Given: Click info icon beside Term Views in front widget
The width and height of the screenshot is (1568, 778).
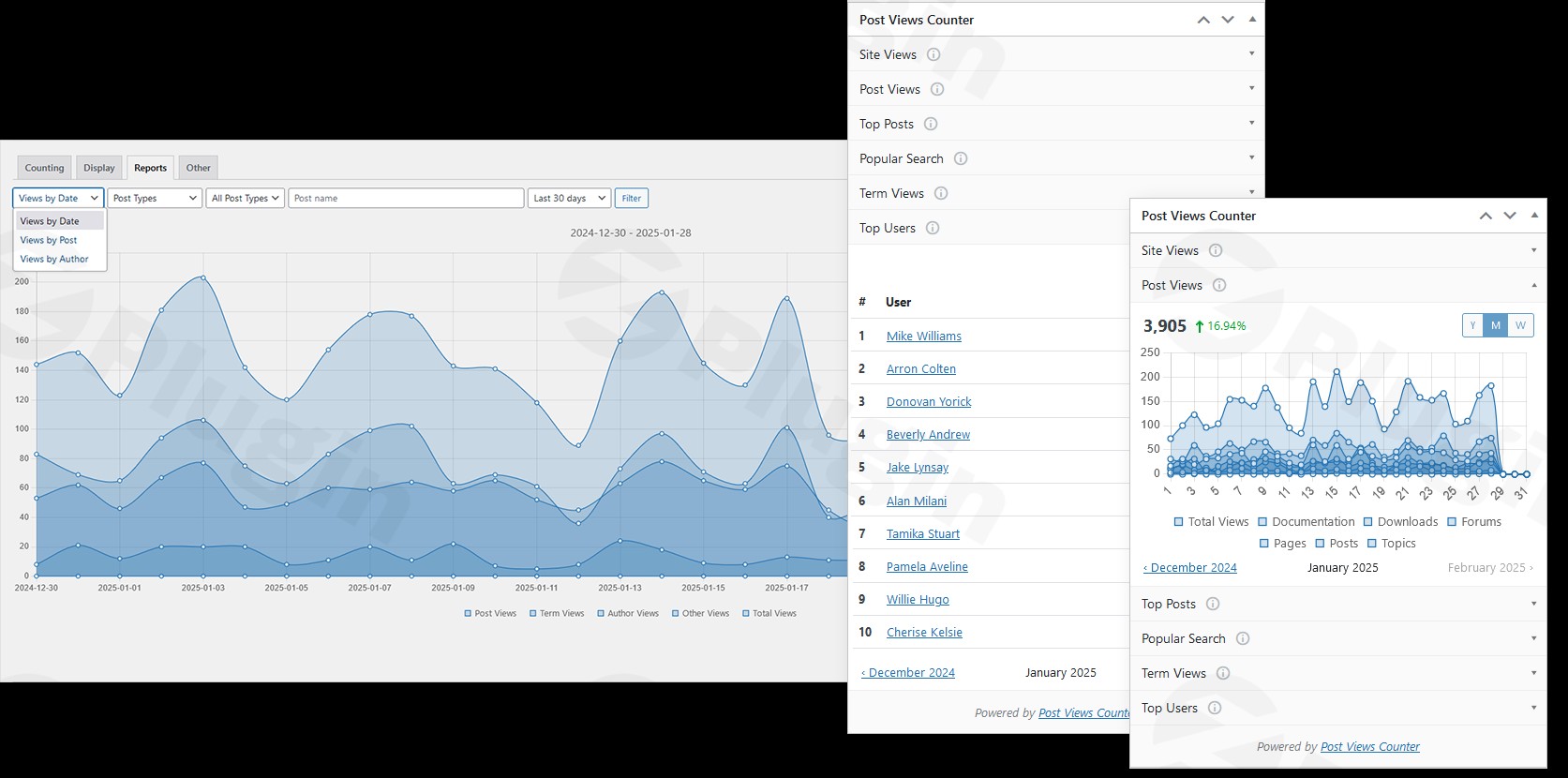Looking at the screenshot, I should (x=1223, y=673).
